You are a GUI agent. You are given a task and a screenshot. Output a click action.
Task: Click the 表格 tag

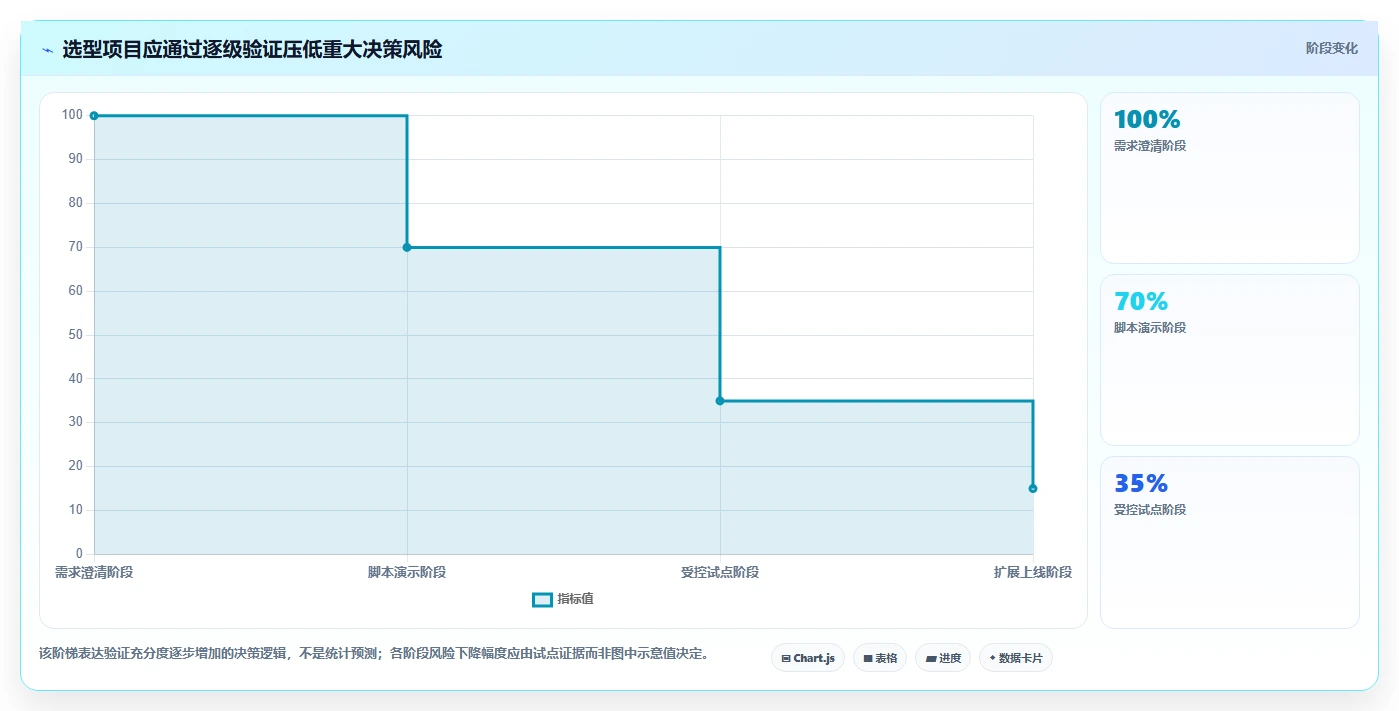point(880,658)
